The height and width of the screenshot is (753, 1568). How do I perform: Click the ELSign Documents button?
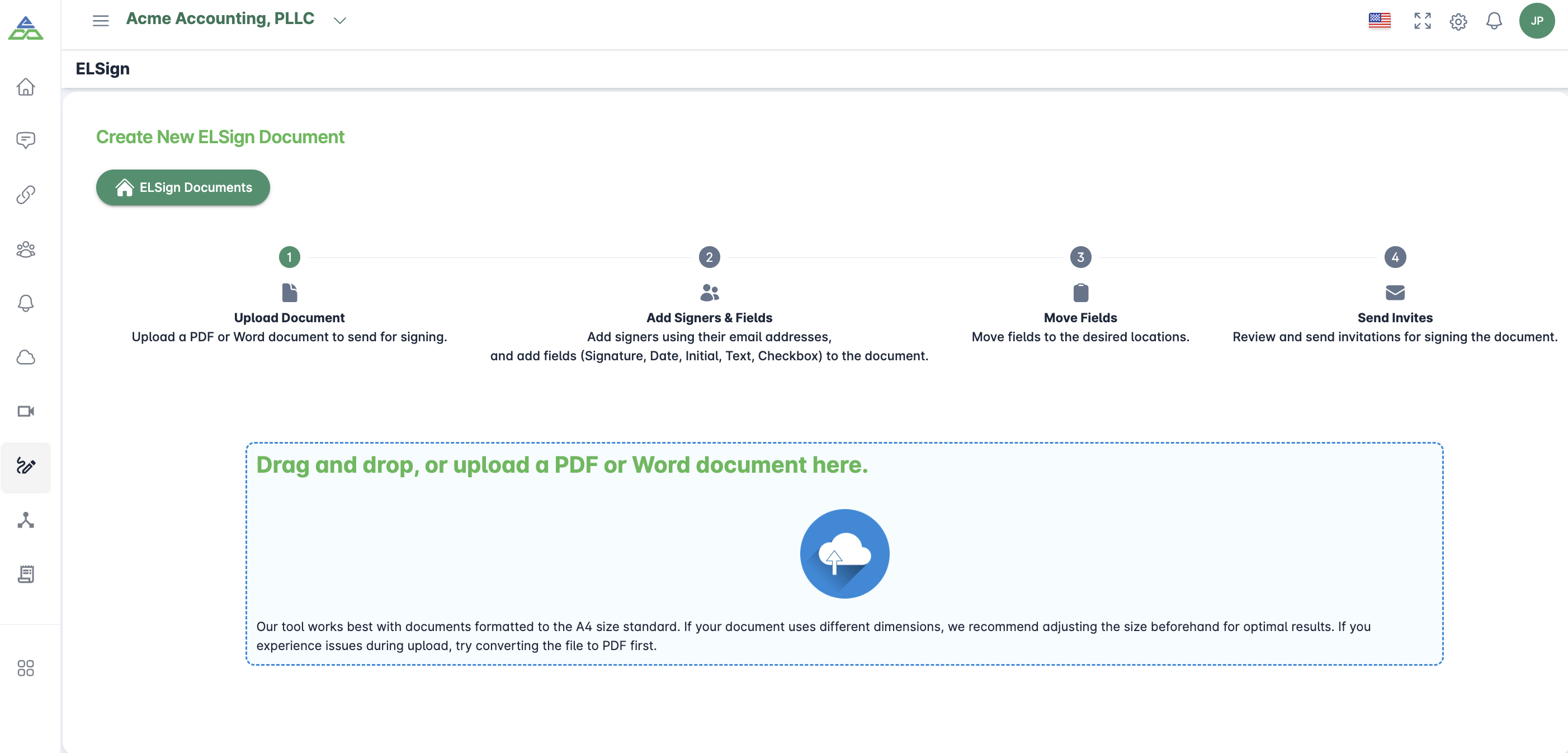[x=183, y=187]
